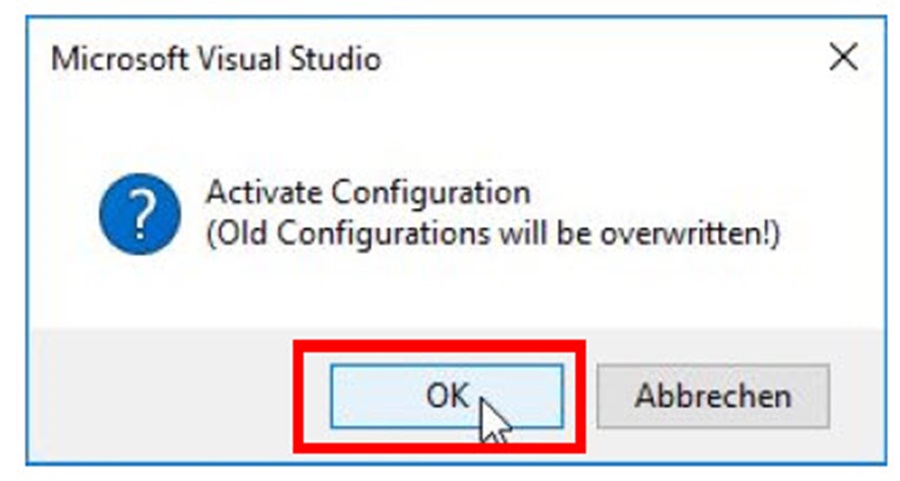Viewport: 900px width, 481px height.
Task: Click the blue question mark icon
Action: (140, 212)
